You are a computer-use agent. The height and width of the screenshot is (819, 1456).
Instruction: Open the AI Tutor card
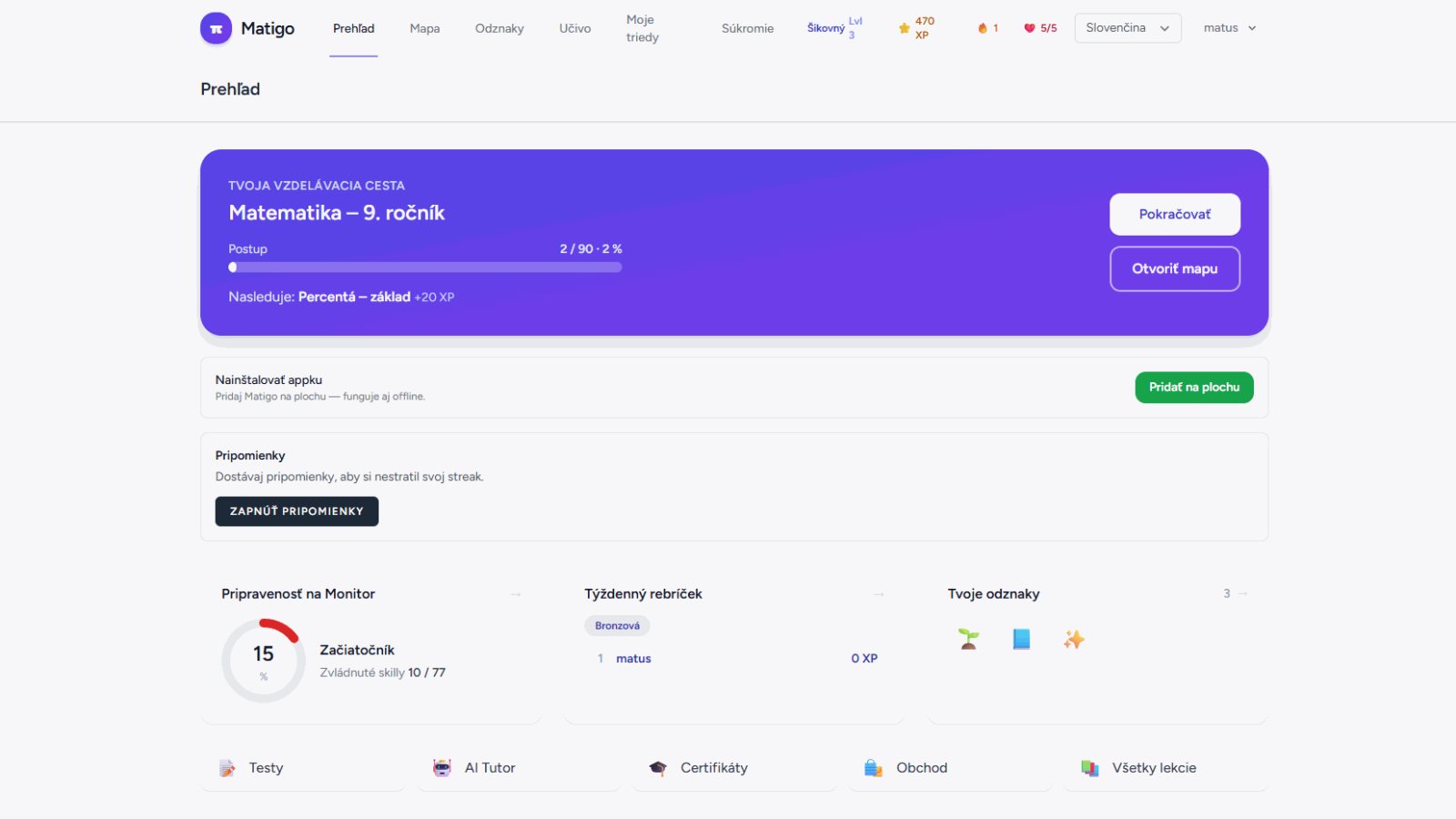click(519, 768)
